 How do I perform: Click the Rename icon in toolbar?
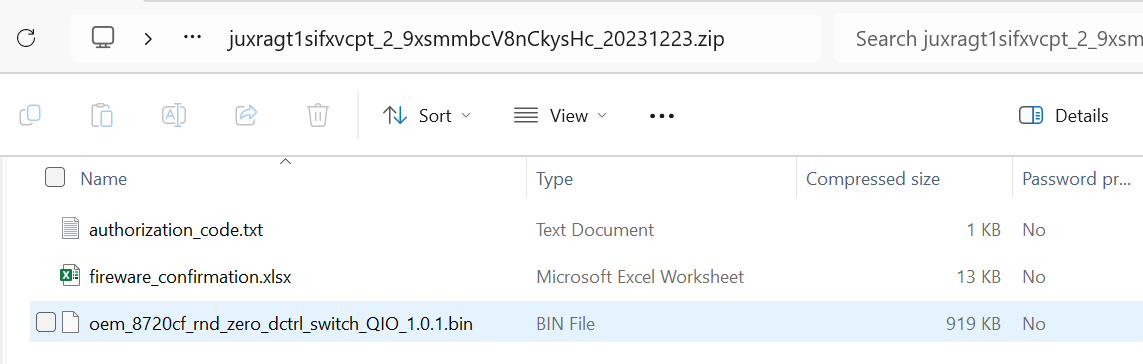pos(173,115)
